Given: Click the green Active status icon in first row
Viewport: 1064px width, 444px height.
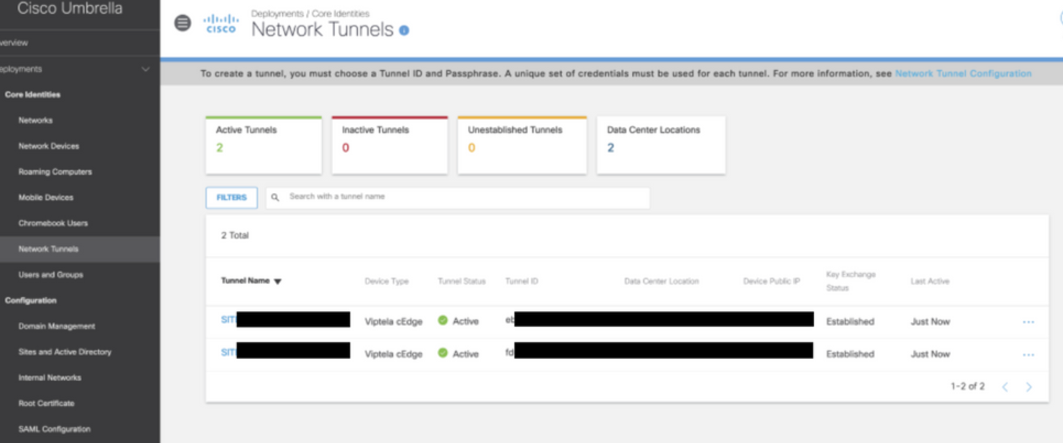Looking at the screenshot, I should pos(443,320).
